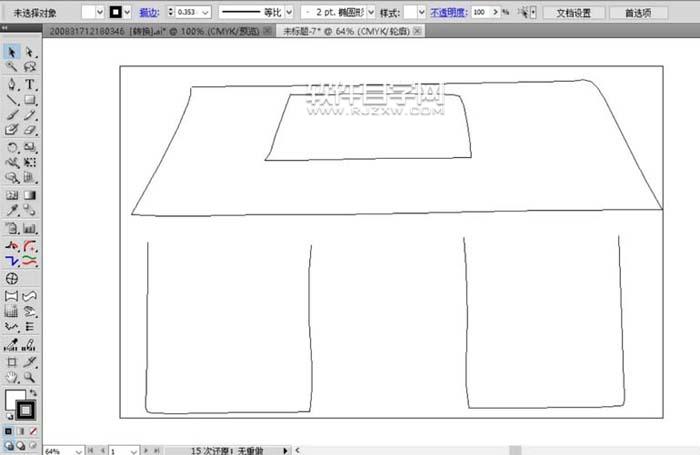Image resolution: width=700 pixels, height=455 pixels.
Task: Select the Eyedropper tool
Action: pyautogui.click(x=12, y=210)
